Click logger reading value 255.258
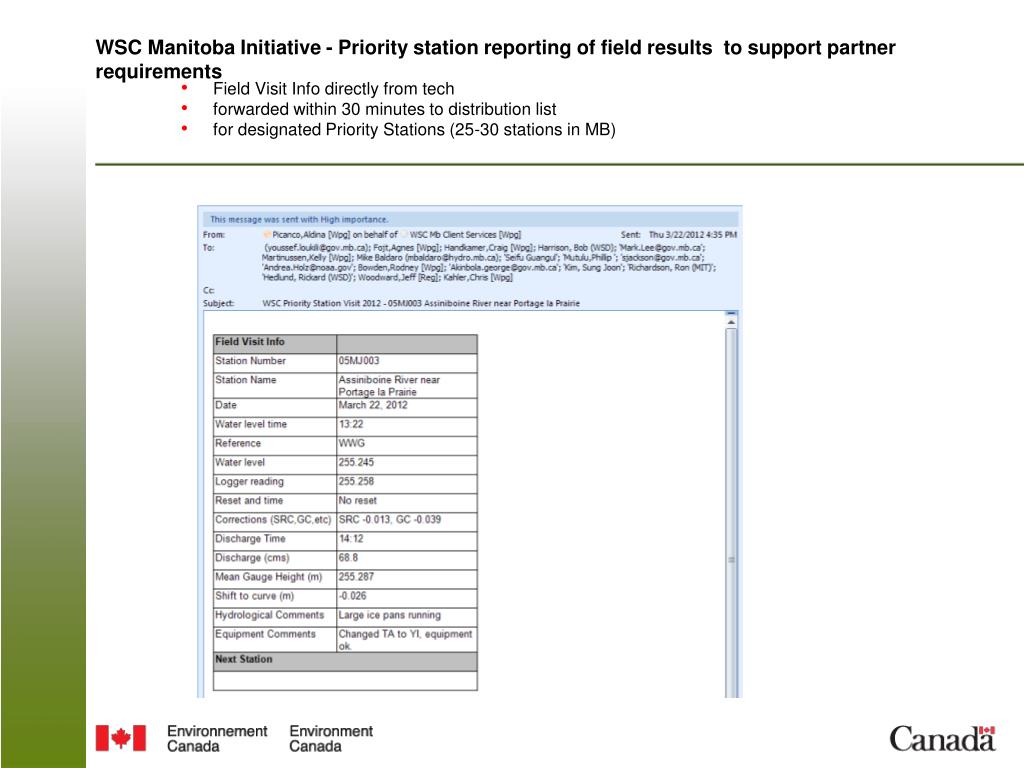The width and height of the screenshot is (1024, 768). [407, 482]
